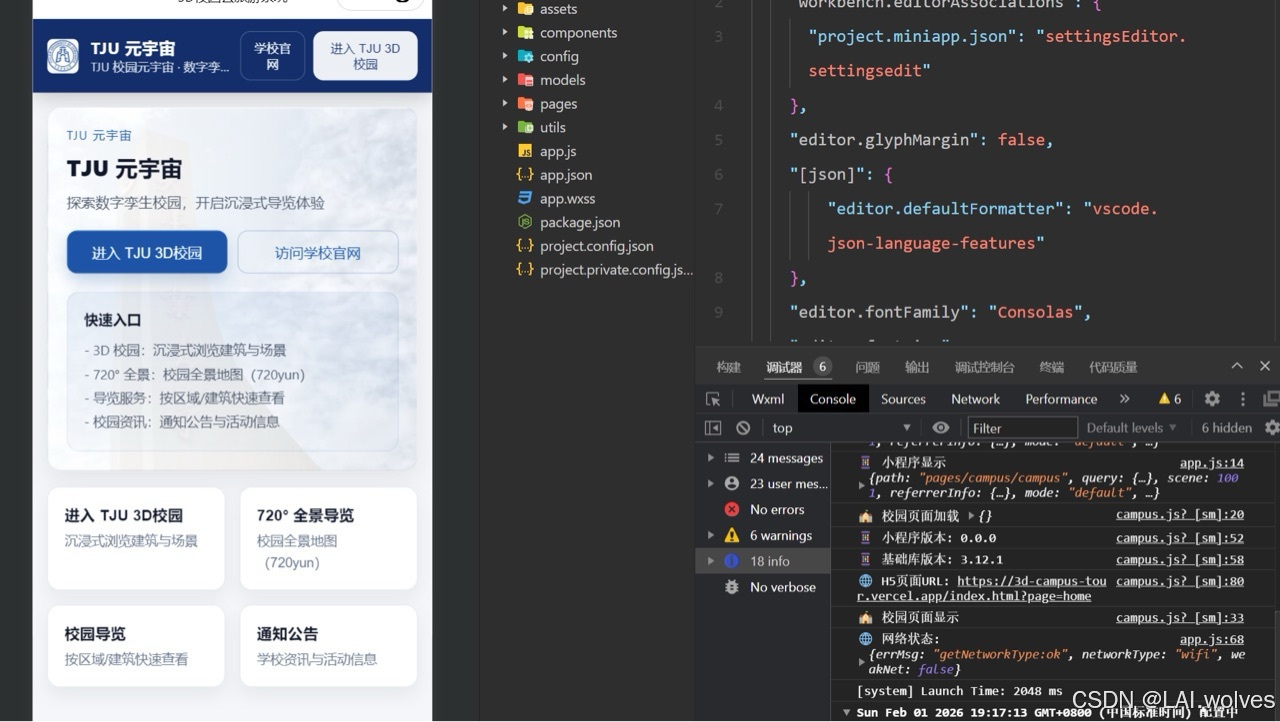Open the 校园导览 card

136,646
